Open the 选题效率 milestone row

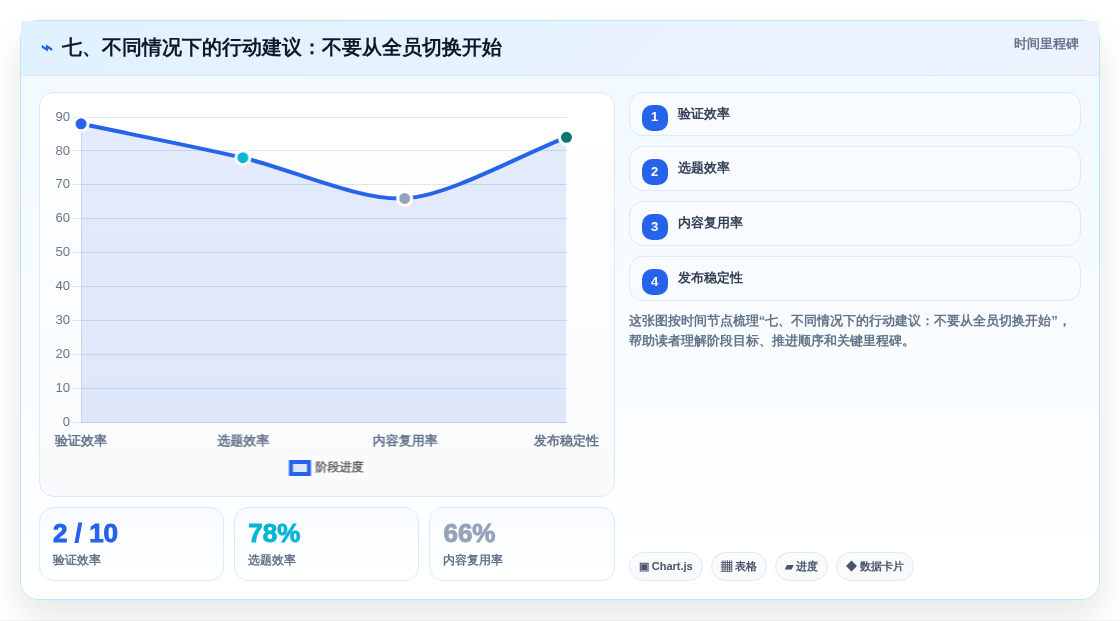tap(854, 169)
